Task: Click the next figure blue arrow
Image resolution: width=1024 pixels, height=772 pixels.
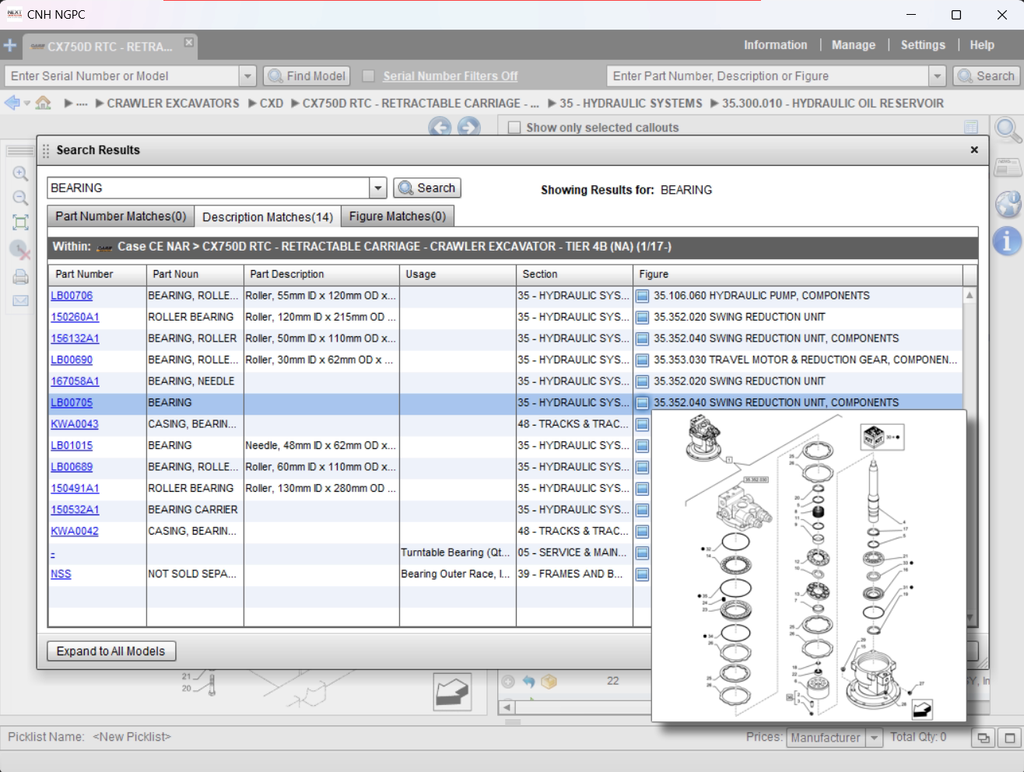Action: click(x=468, y=127)
